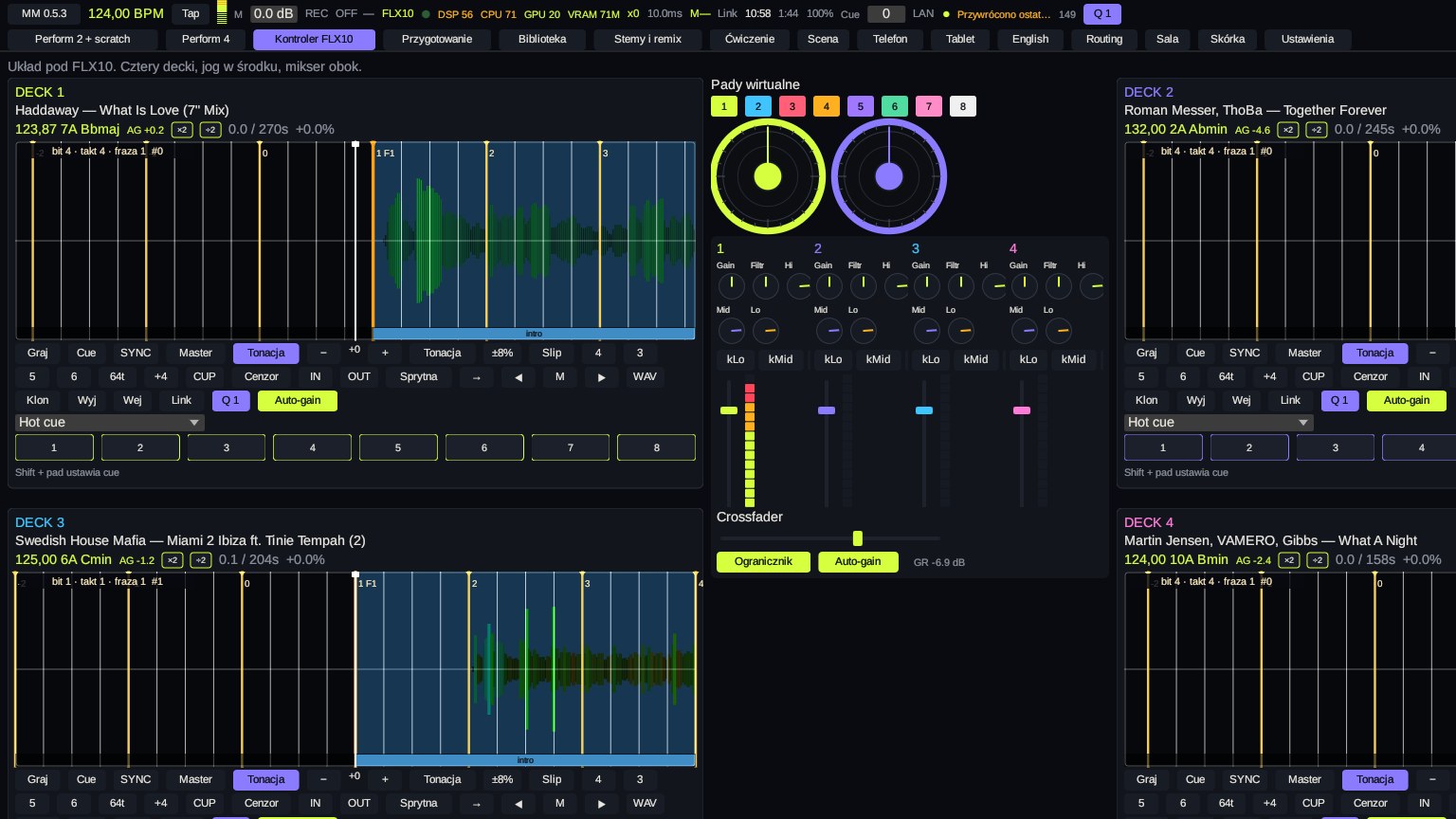Viewport: 1456px width, 819px height.
Task: Click the purple jog wheel
Action: [x=889, y=176]
